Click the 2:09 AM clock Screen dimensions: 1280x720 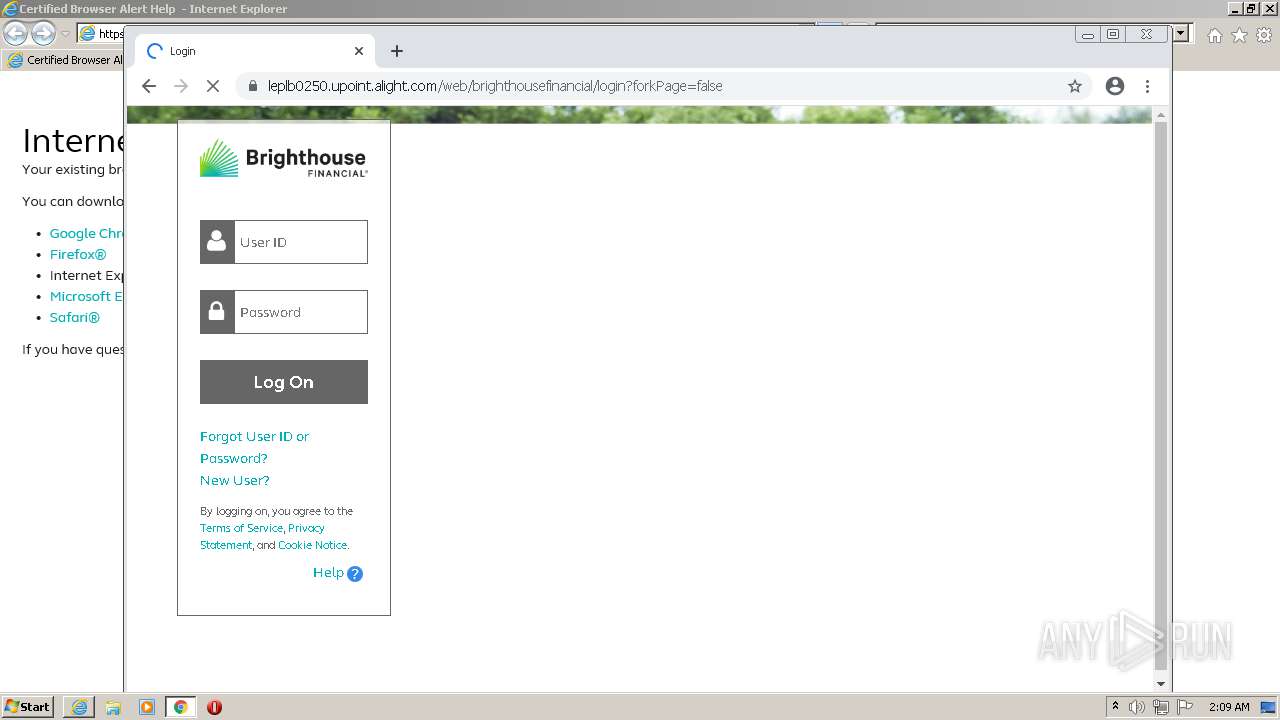tap(1229, 707)
